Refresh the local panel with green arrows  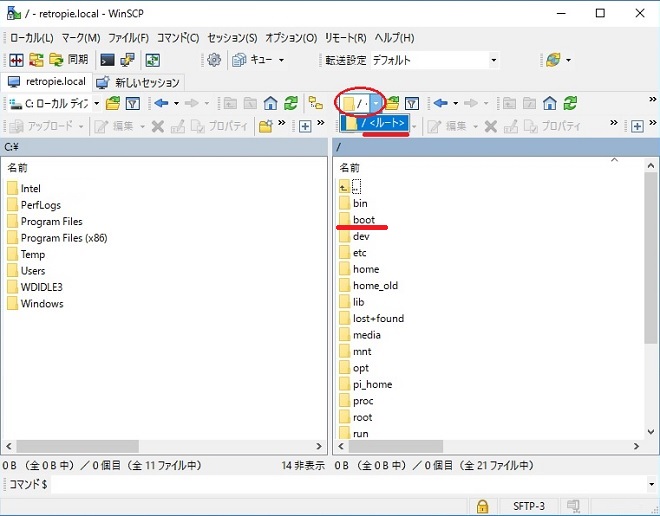[x=291, y=103]
